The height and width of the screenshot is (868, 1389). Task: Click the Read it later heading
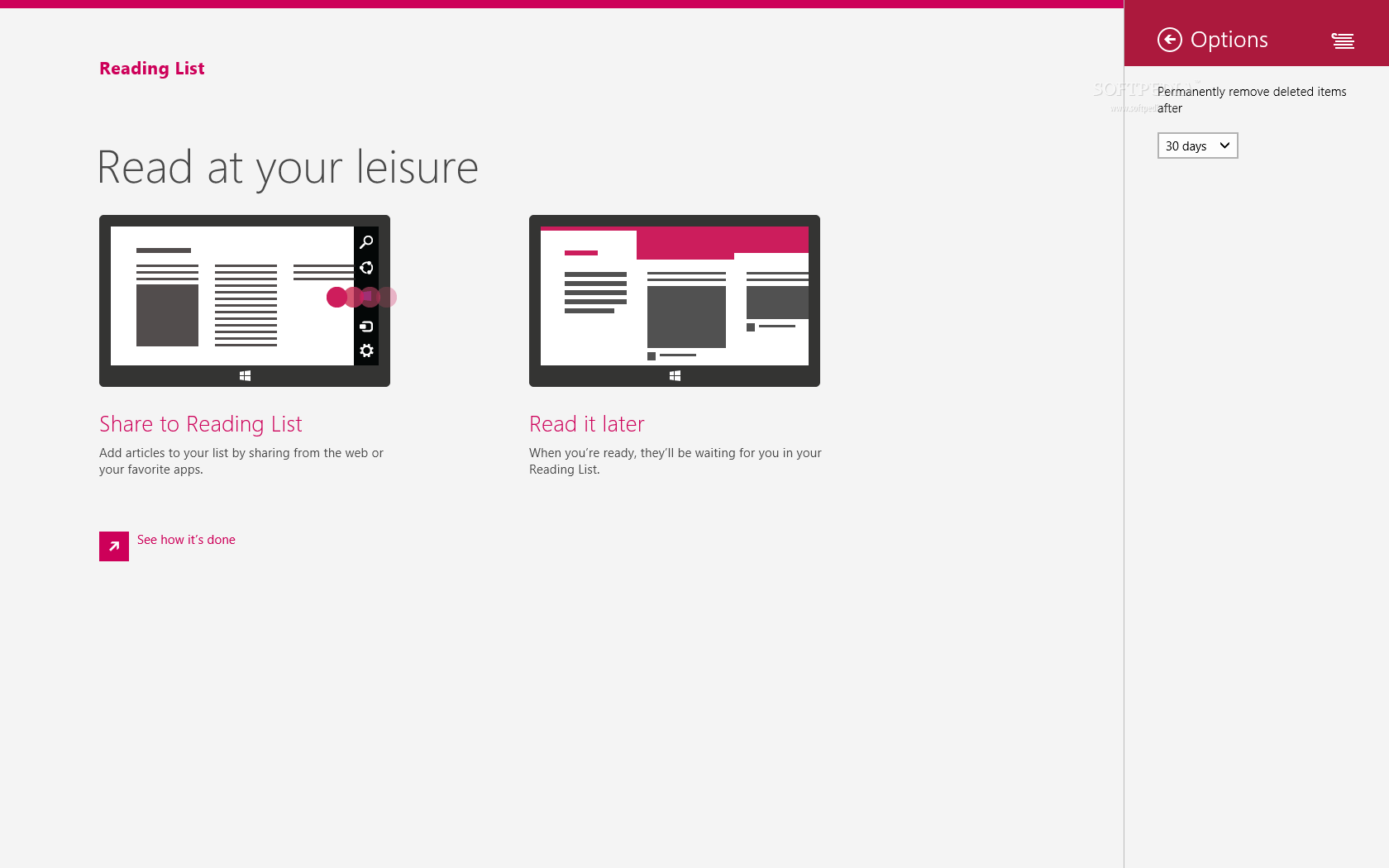(x=587, y=424)
